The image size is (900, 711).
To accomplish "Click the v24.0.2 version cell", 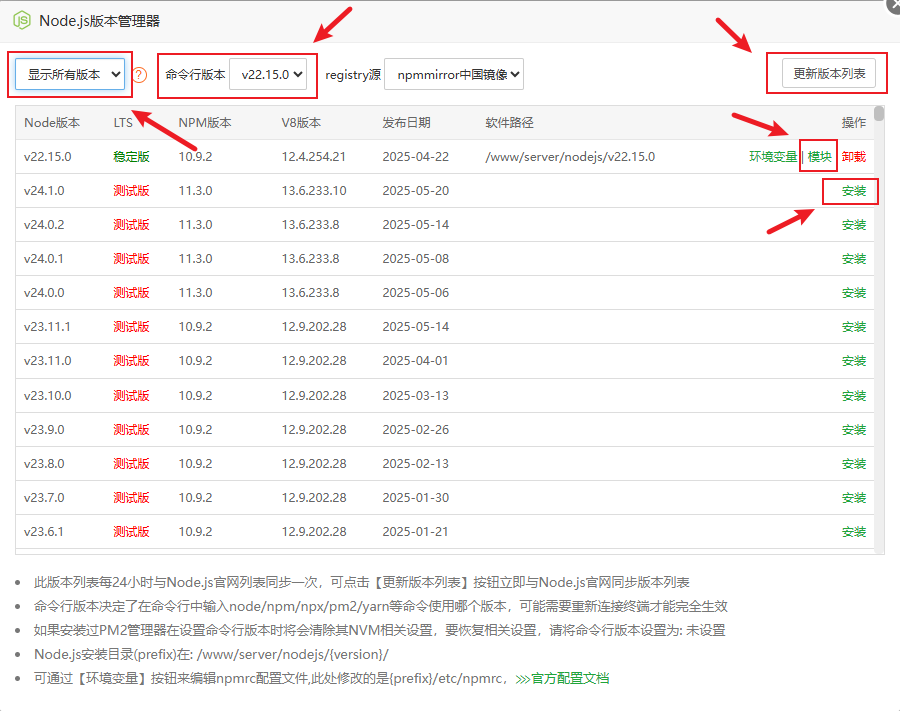I will [44, 224].
